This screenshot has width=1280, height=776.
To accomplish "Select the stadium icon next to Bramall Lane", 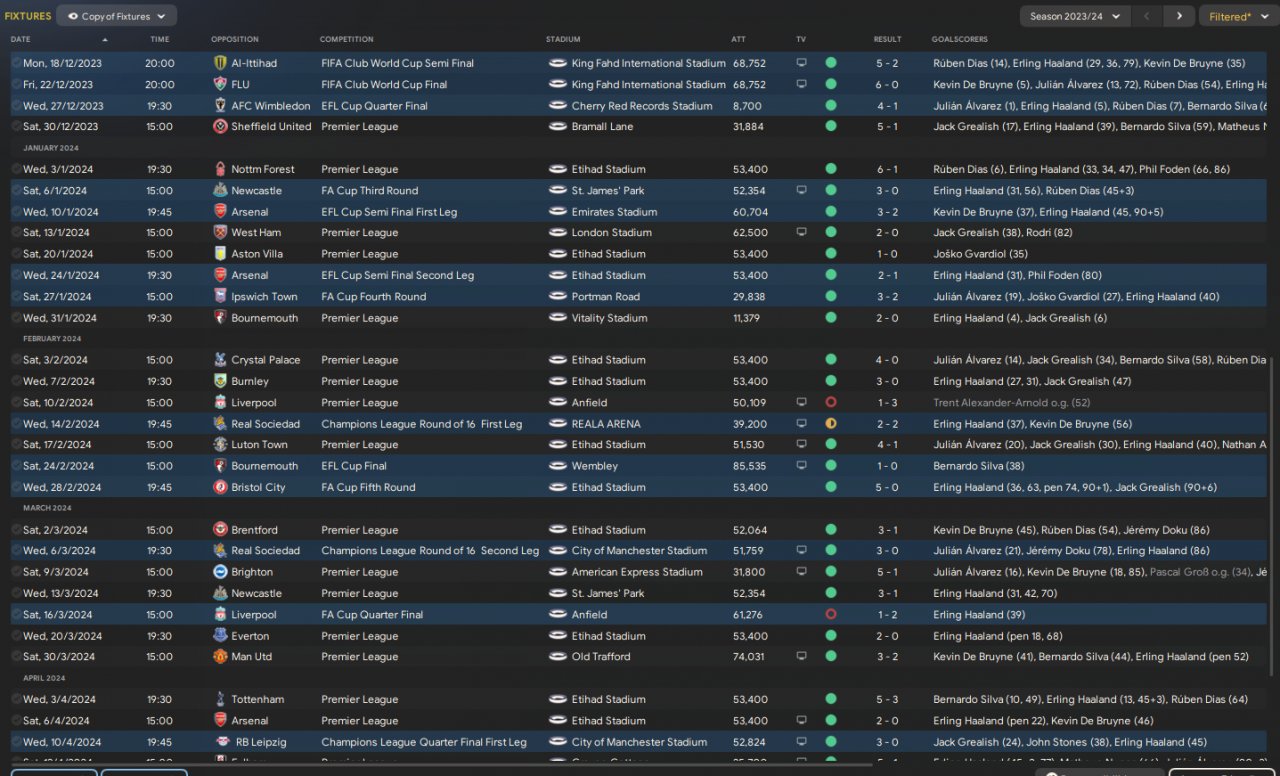I will click(557, 127).
